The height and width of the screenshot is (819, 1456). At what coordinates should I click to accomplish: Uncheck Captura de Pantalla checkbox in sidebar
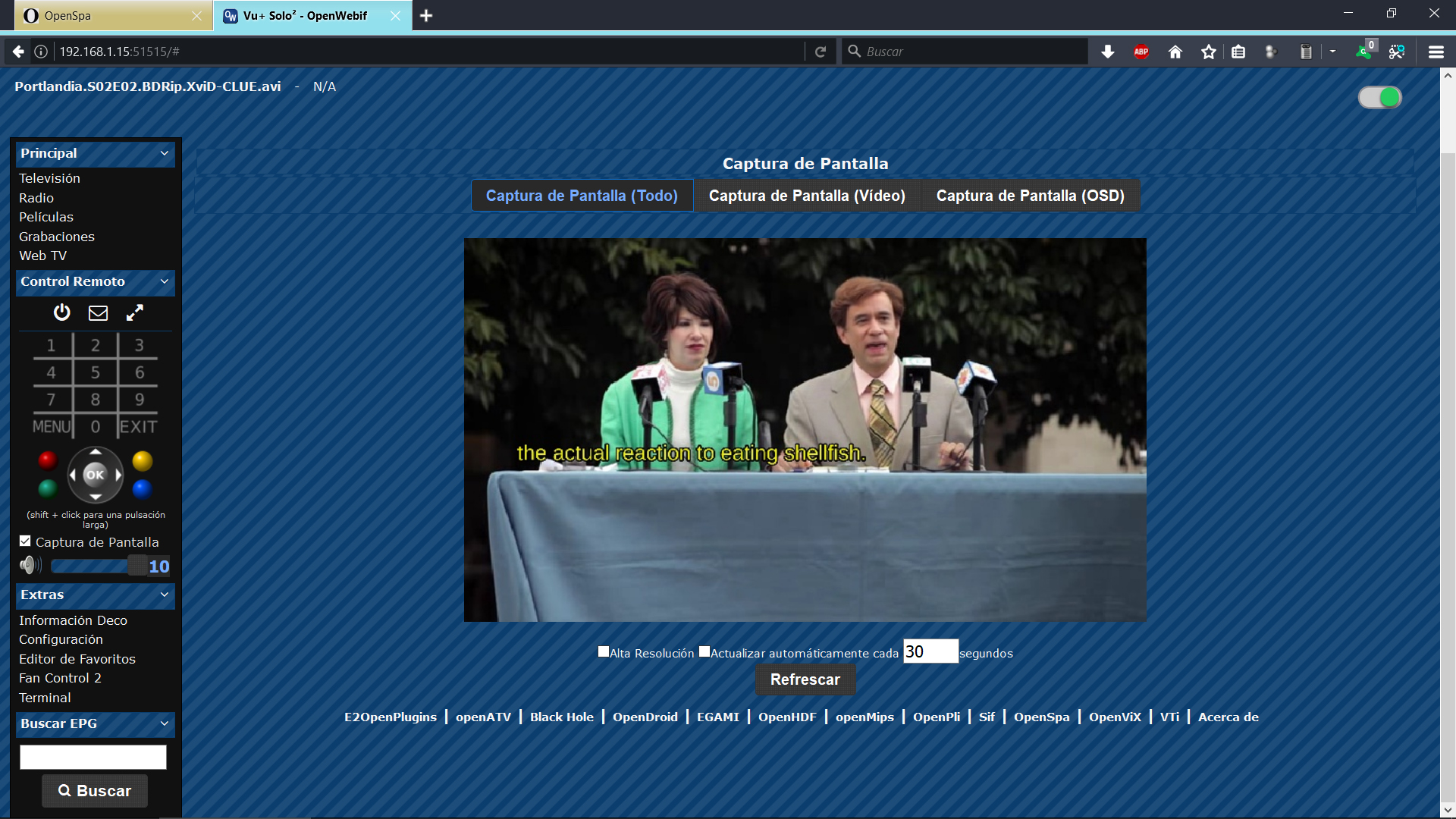pyautogui.click(x=25, y=541)
